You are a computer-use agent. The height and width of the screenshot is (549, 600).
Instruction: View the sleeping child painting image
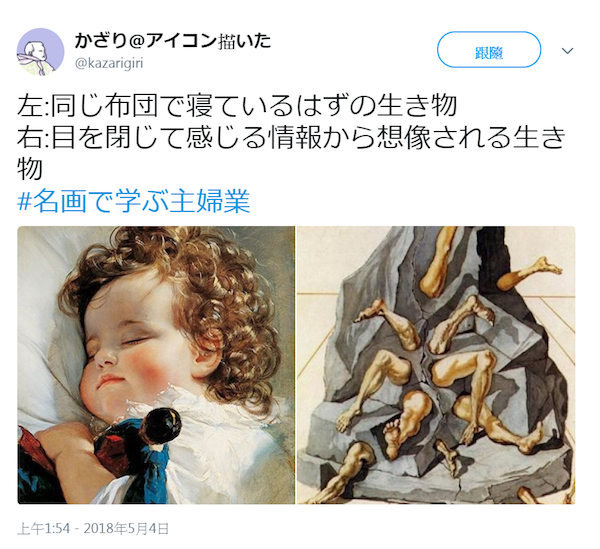[156, 365]
